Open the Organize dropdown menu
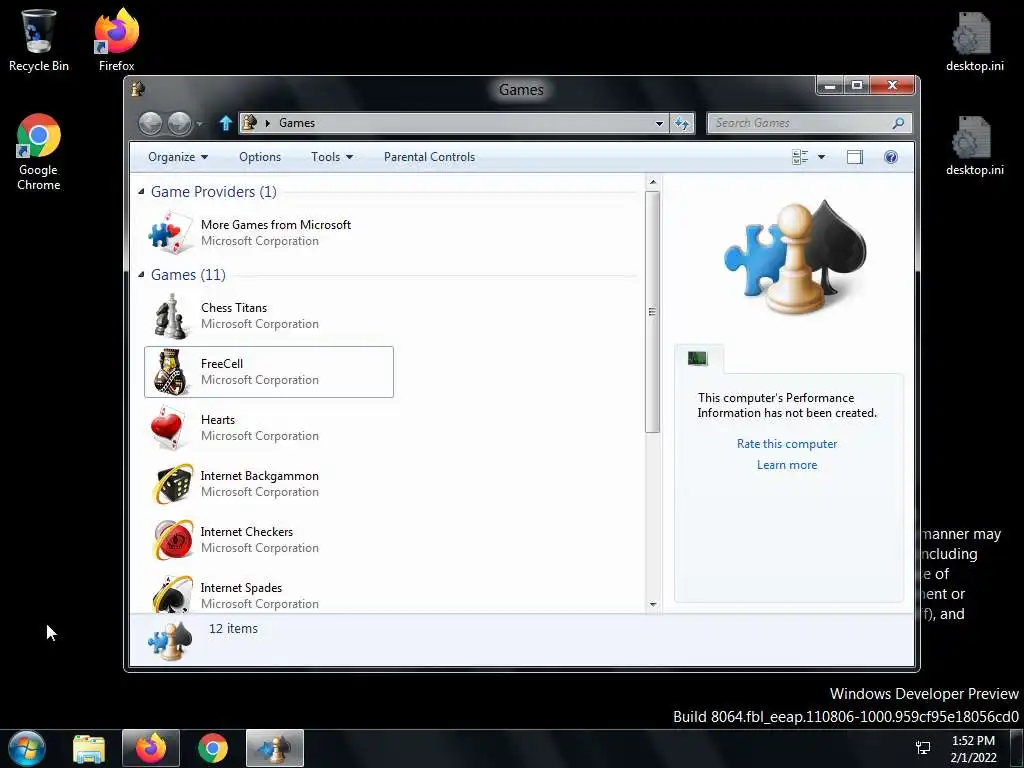 click(x=178, y=157)
